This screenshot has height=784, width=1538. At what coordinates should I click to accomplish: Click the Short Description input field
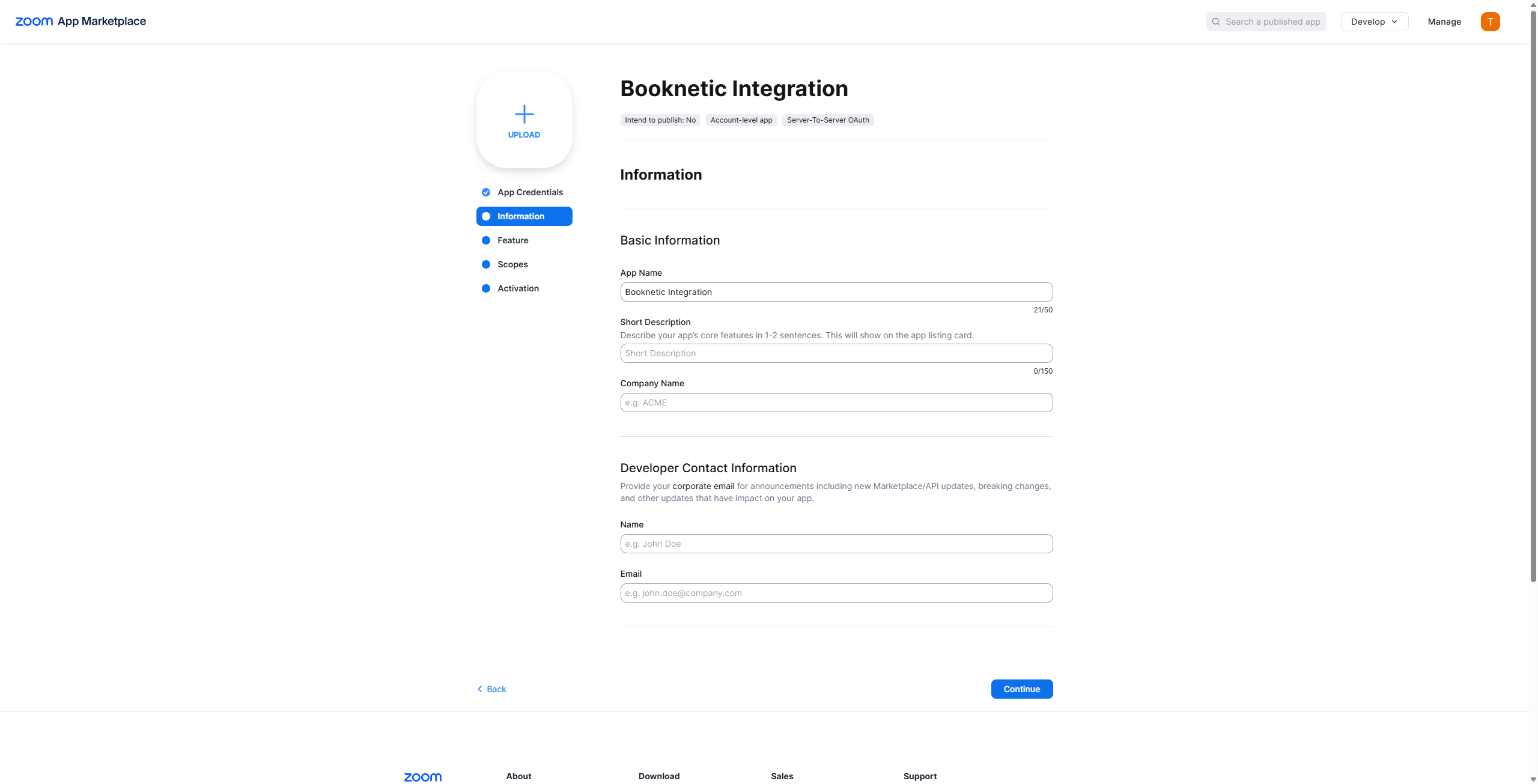tap(836, 353)
